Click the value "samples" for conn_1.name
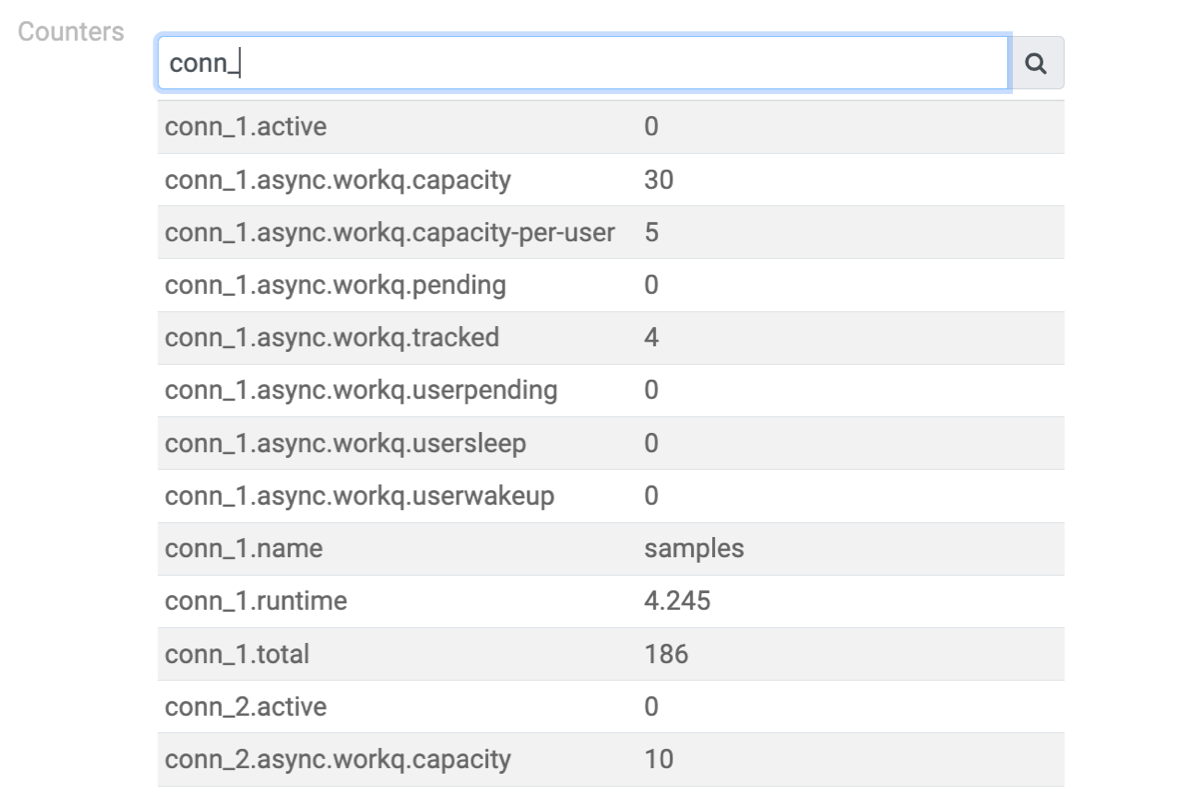The image size is (1200, 794). [x=694, y=549]
